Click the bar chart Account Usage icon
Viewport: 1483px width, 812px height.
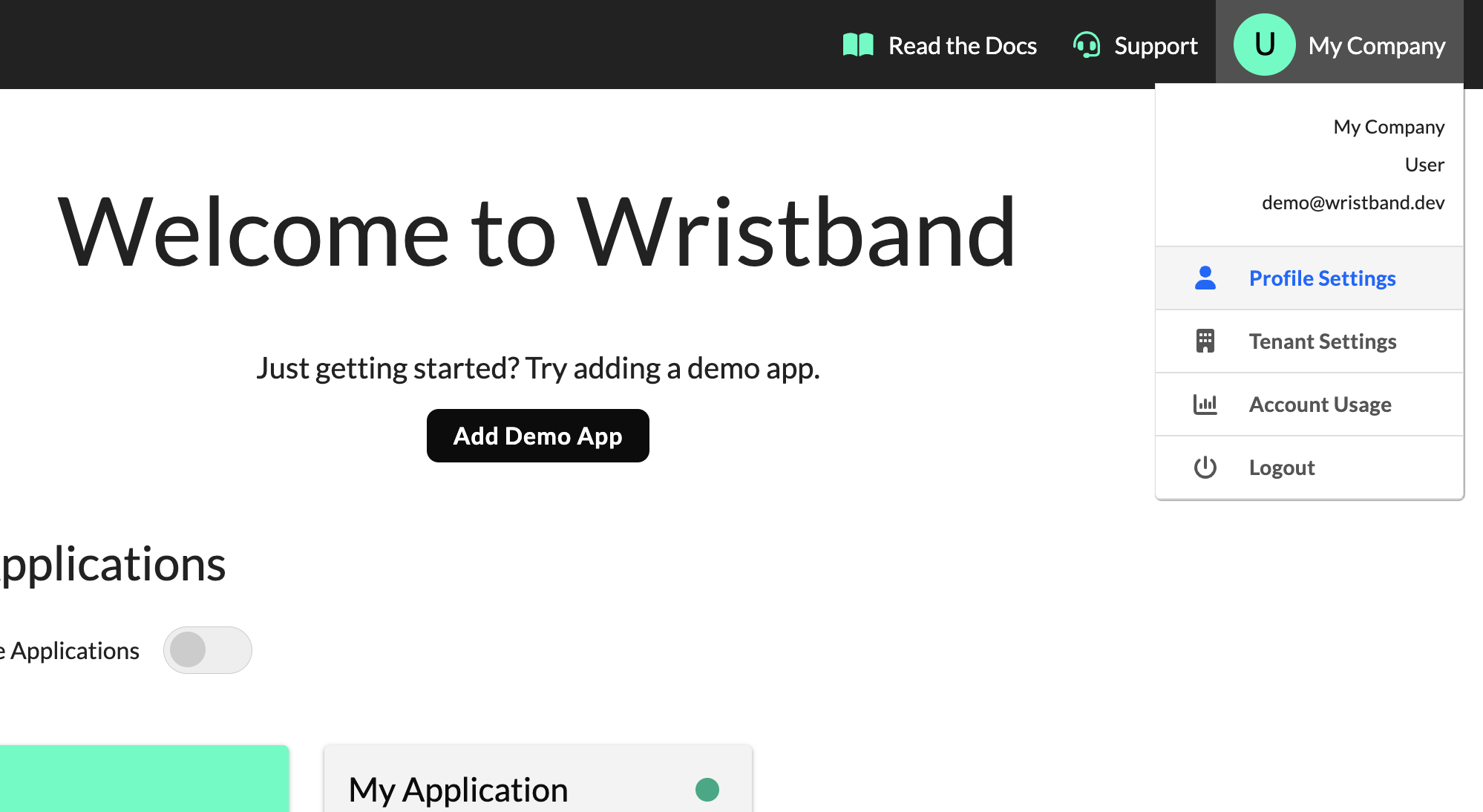click(1205, 405)
